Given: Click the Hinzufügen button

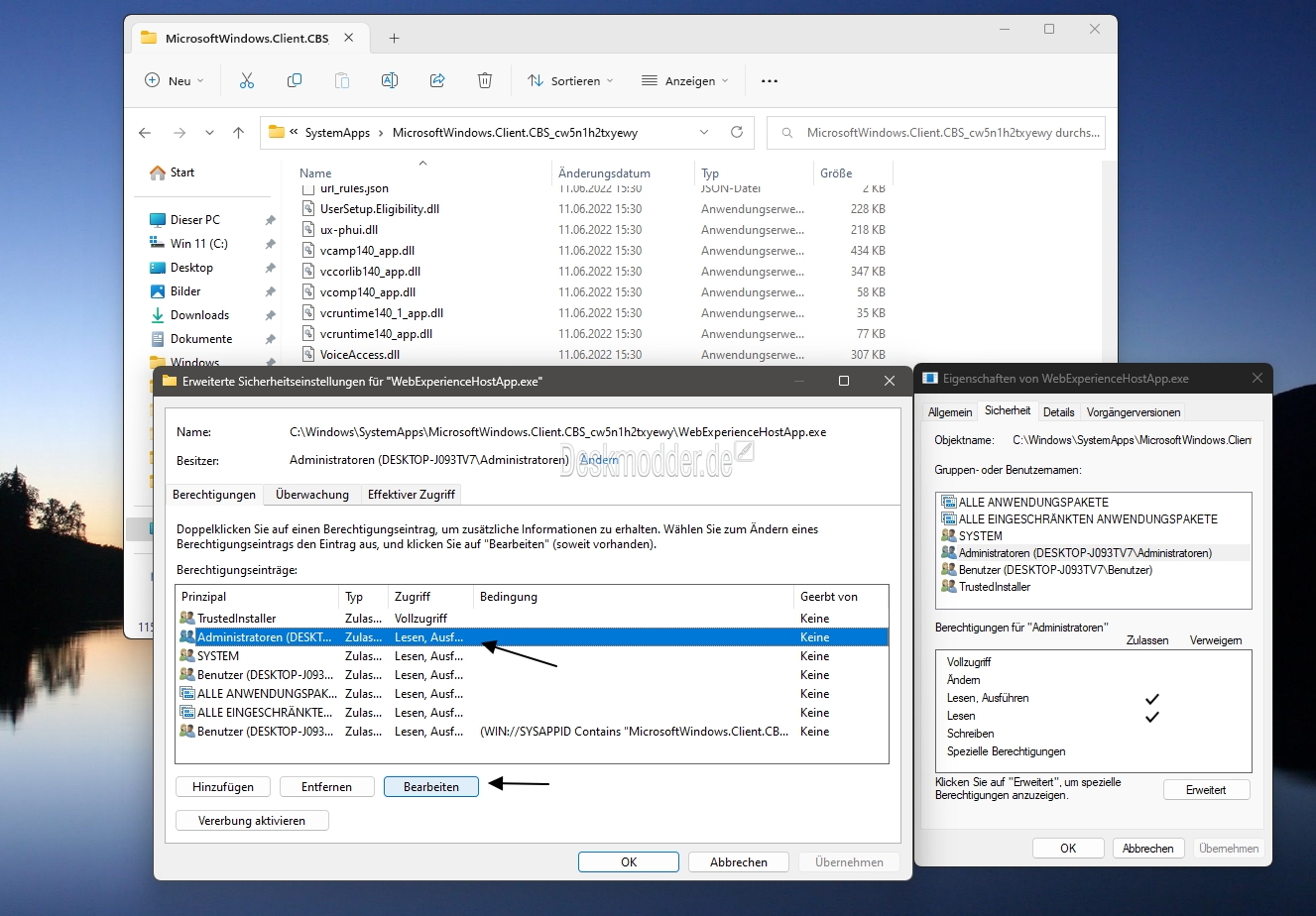Looking at the screenshot, I should tap(223, 787).
